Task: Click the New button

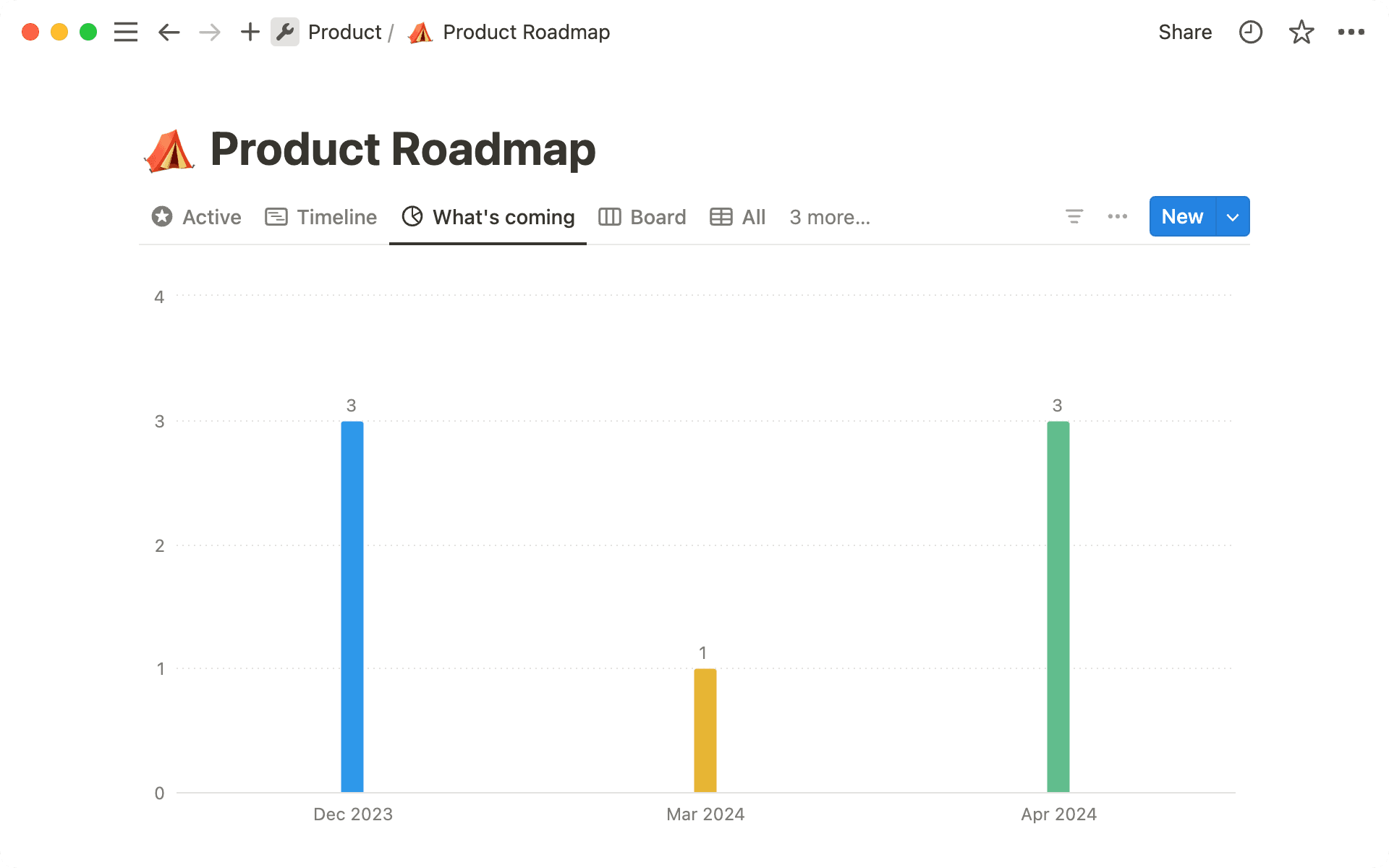Action: (1181, 216)
